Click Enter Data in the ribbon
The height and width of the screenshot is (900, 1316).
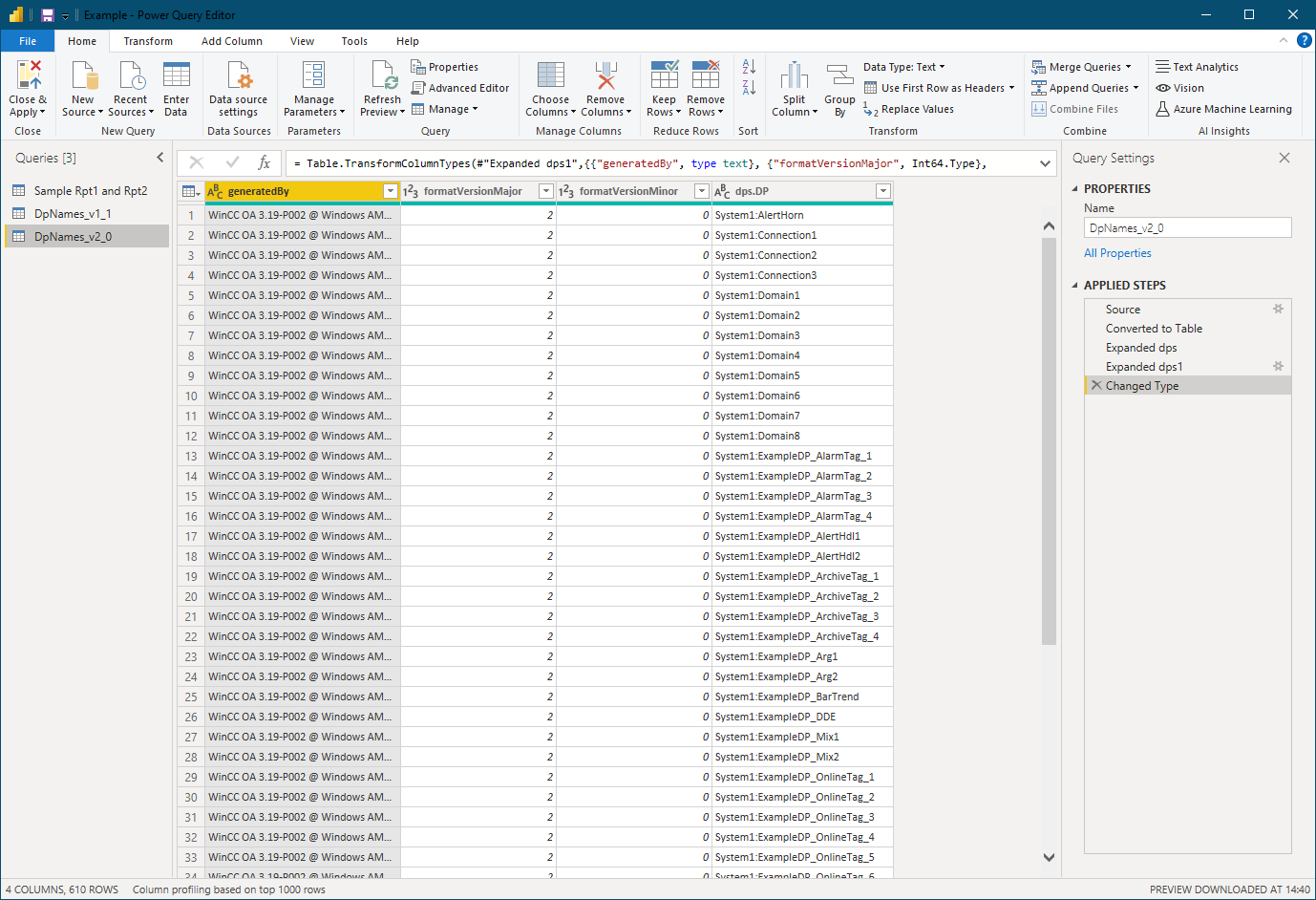pyautogui.click(x=176, y=88)
